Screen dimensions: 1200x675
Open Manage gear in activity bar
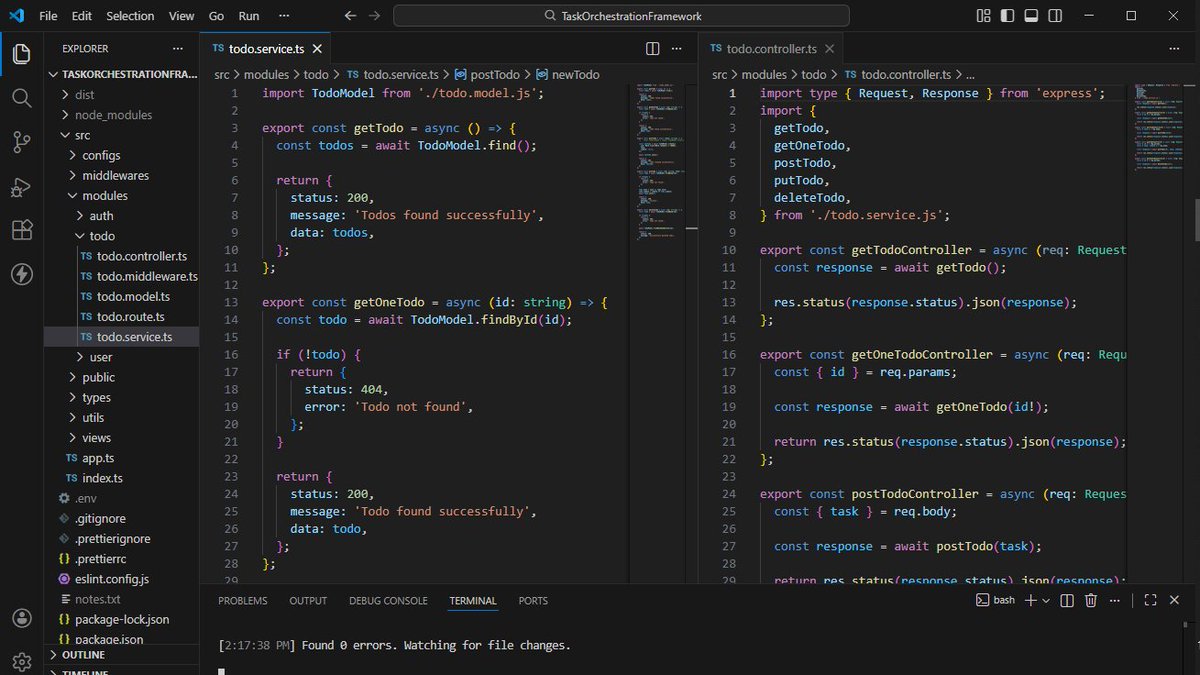pyautogui.click(x=21, y=661)
